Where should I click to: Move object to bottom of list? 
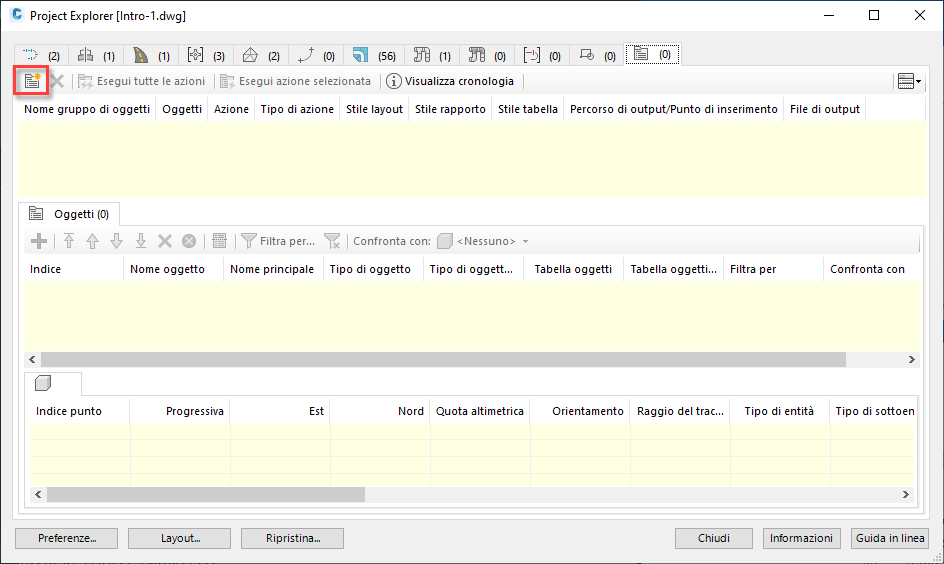coord(140,241)
